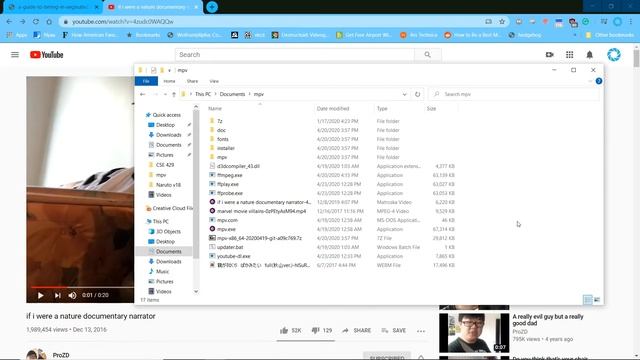Image resolution: width=640 pixels, height=360 pixels.
Task: Reload the Chrome page
Action: 36,22
